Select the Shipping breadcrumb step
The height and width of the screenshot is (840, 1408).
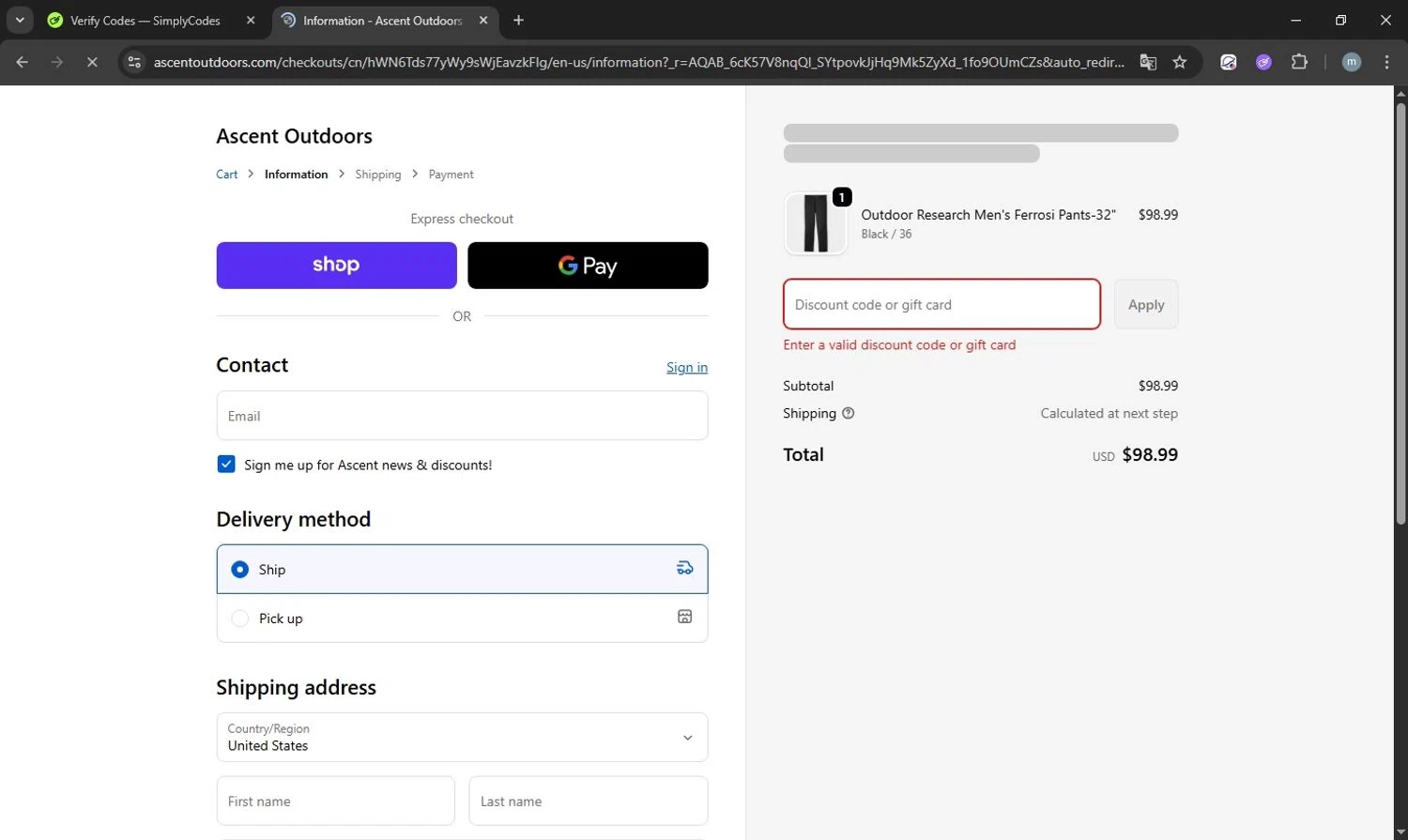tap(377, 175)
